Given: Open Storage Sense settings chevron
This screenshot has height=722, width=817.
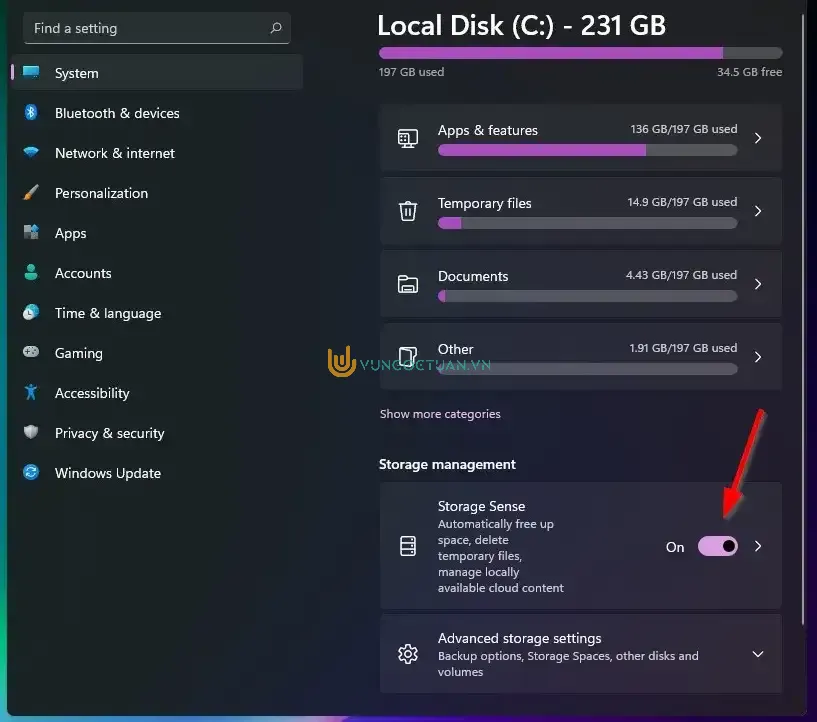Looking at the screenshot, I should [x=758, y=546].
